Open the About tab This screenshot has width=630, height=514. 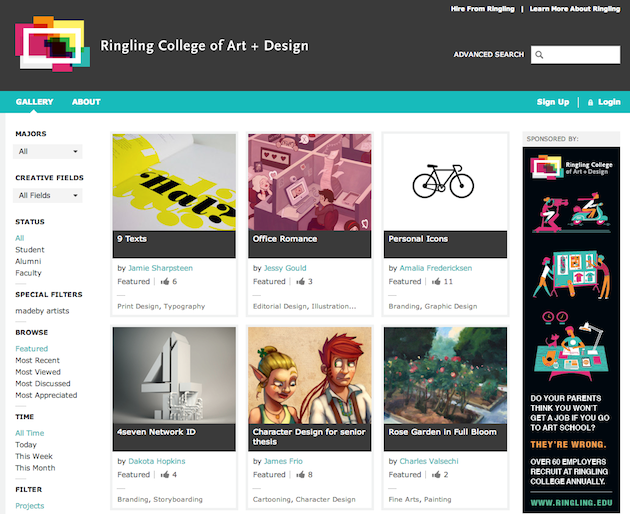click(86, 102)
